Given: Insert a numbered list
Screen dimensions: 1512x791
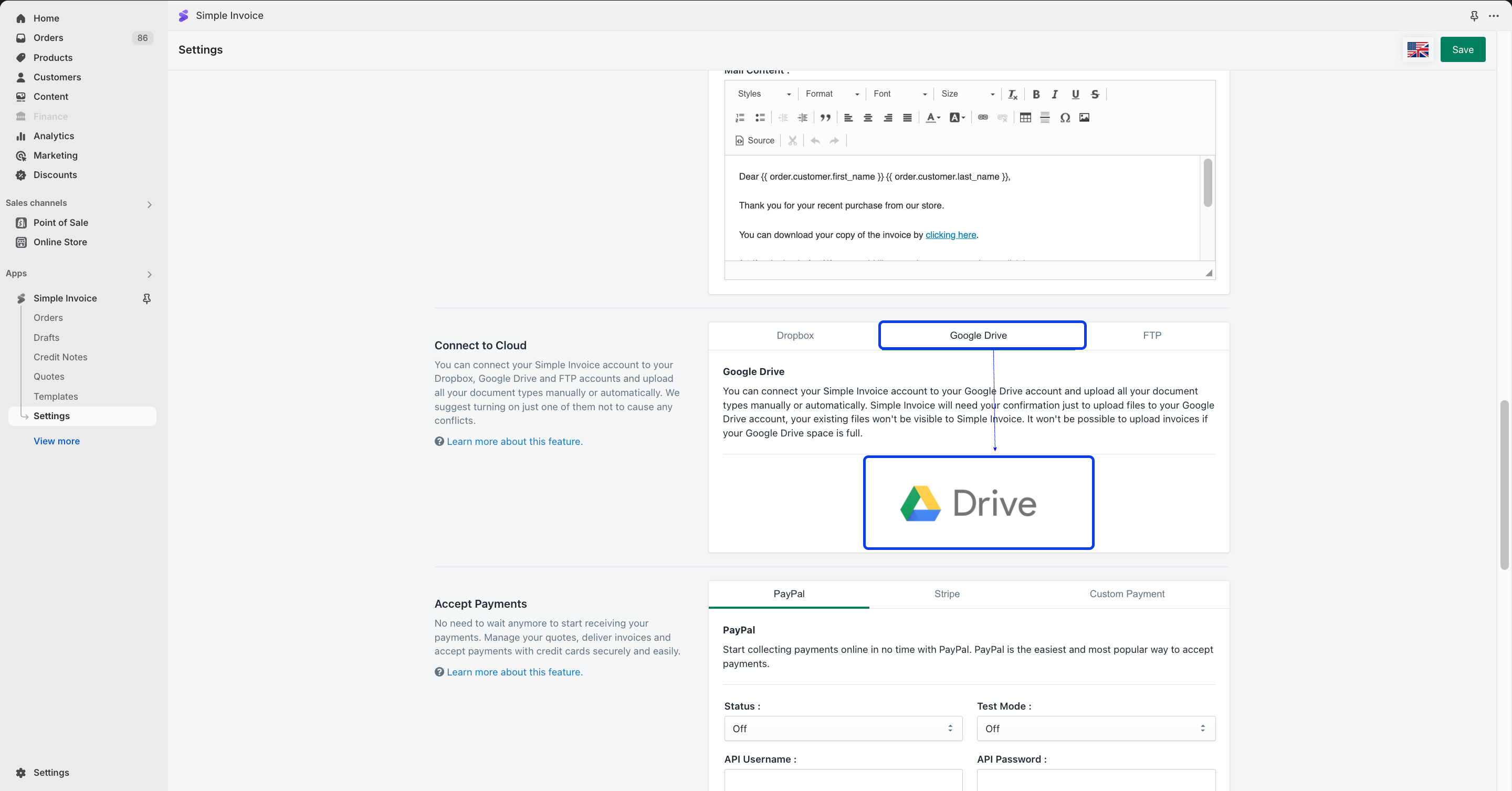Looking at the screenshot, I should 740,118.
